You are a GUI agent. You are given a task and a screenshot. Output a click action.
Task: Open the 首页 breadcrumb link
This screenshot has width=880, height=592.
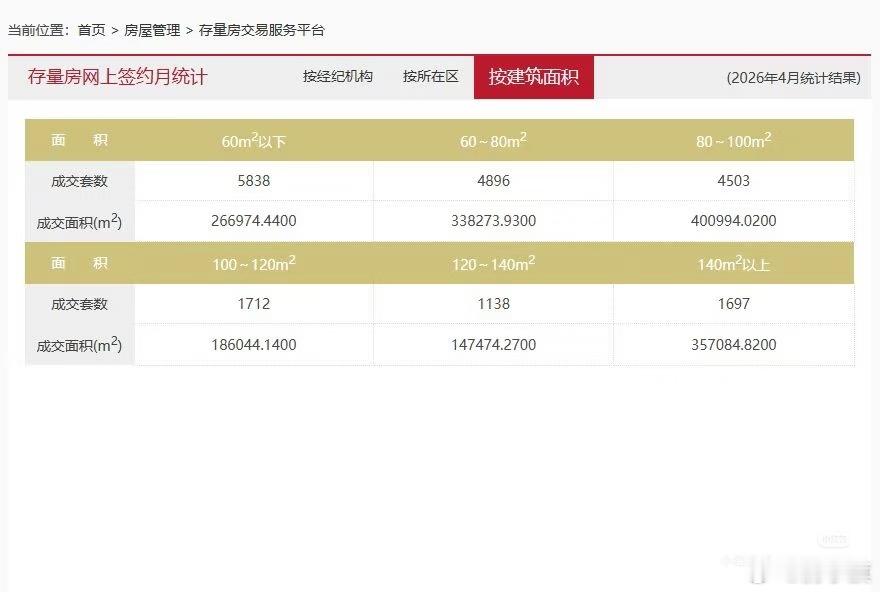tap(91, 30)
